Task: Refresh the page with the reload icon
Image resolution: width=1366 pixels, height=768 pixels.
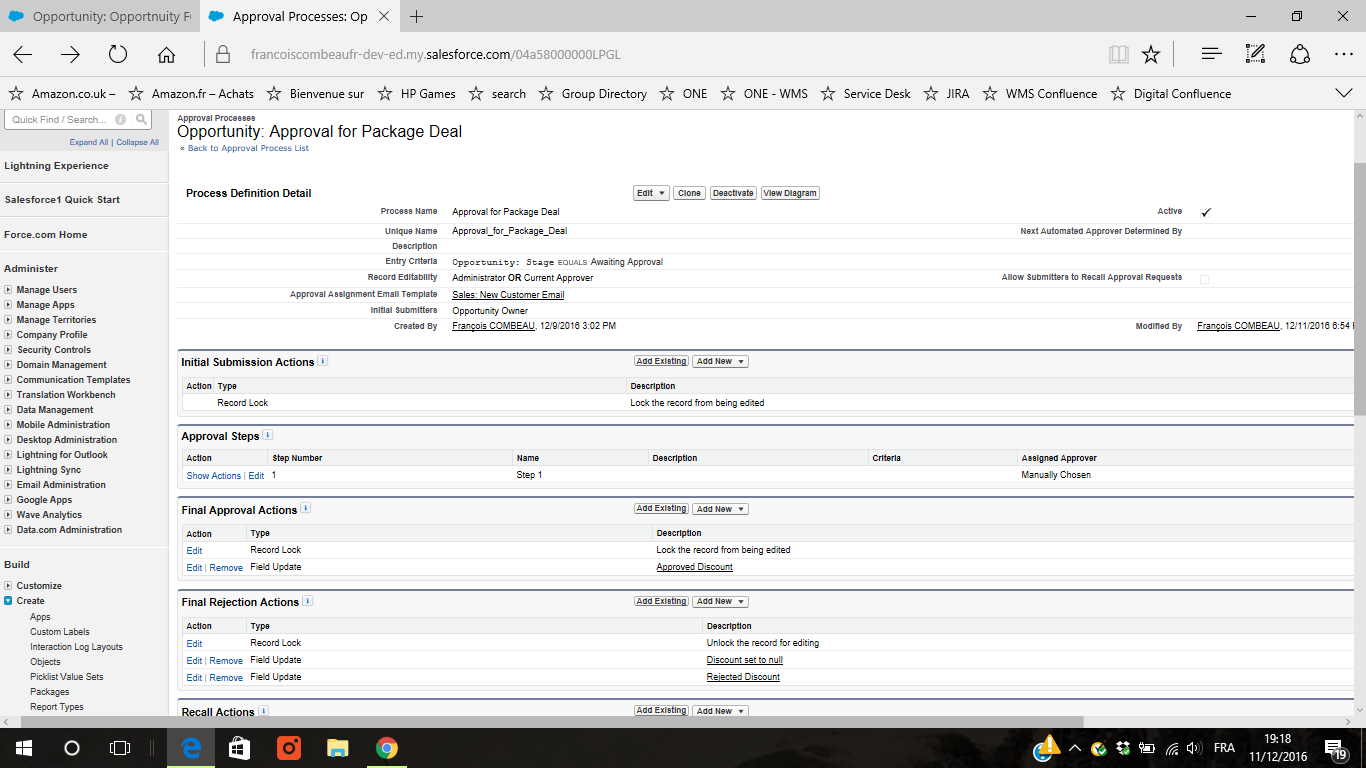Action: coord(118,54)
